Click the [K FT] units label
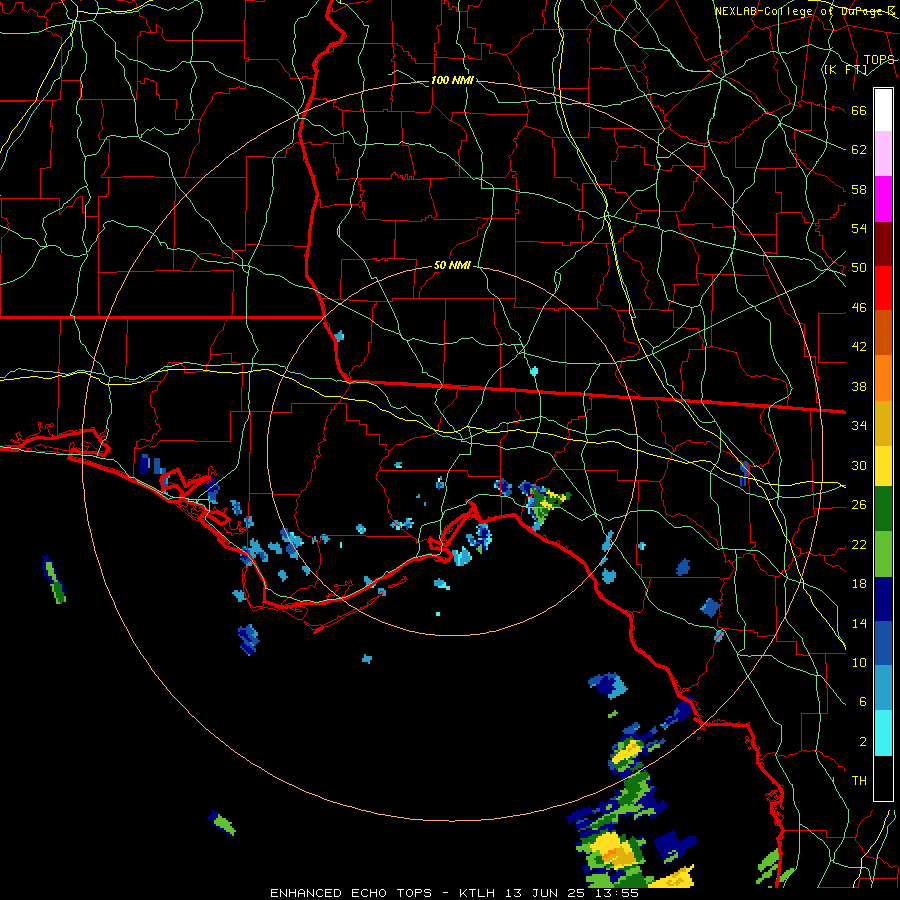 pos(846,70)
